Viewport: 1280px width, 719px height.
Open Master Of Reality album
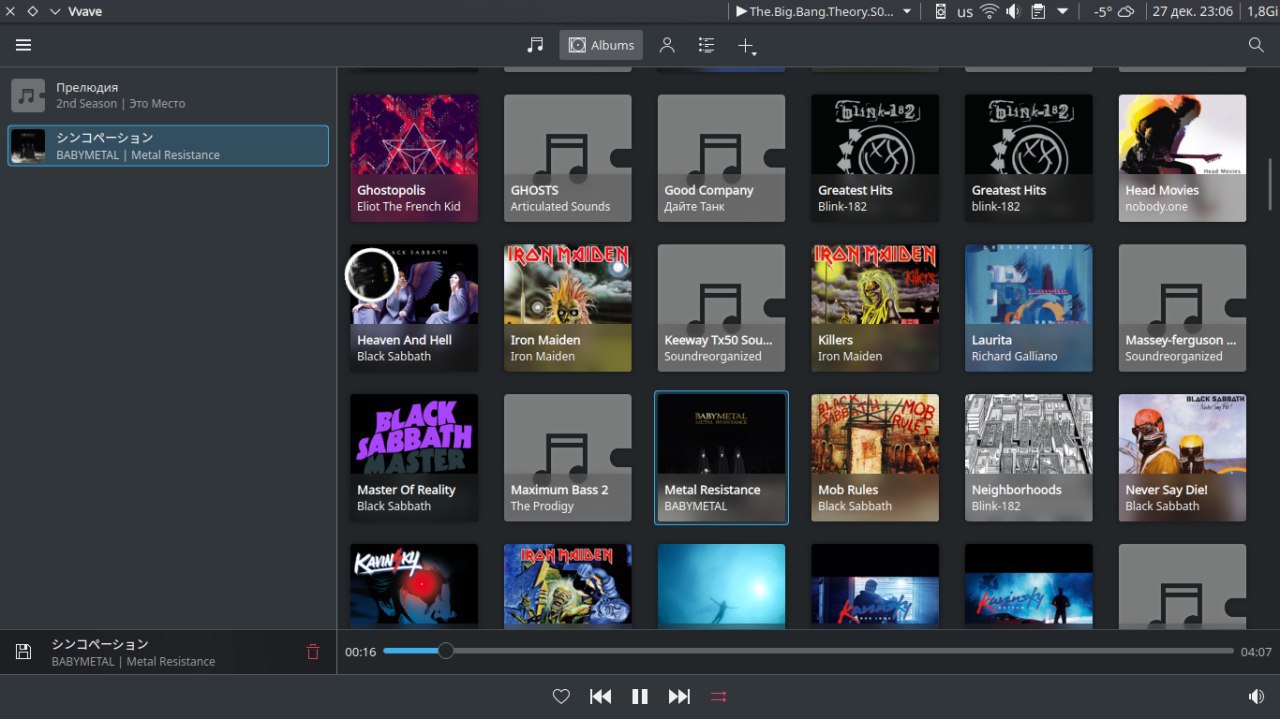414,458
